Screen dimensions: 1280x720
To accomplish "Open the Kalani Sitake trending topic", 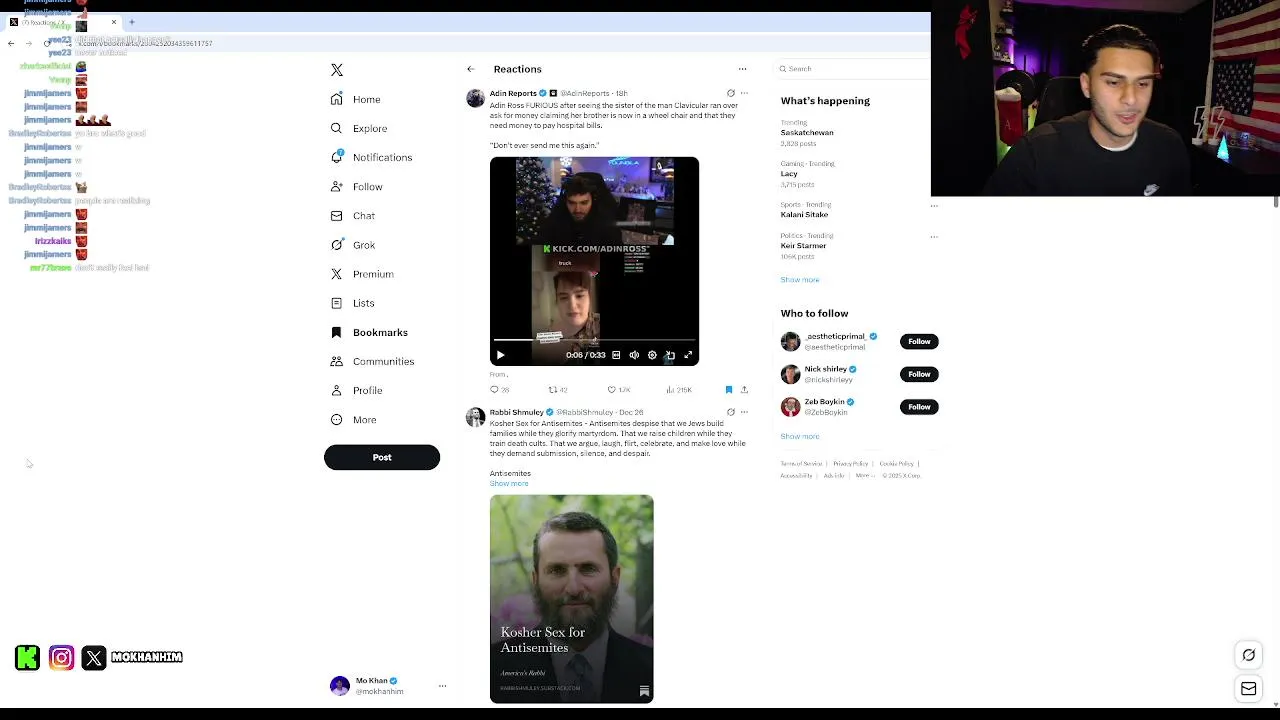I will tap(804, 215).
